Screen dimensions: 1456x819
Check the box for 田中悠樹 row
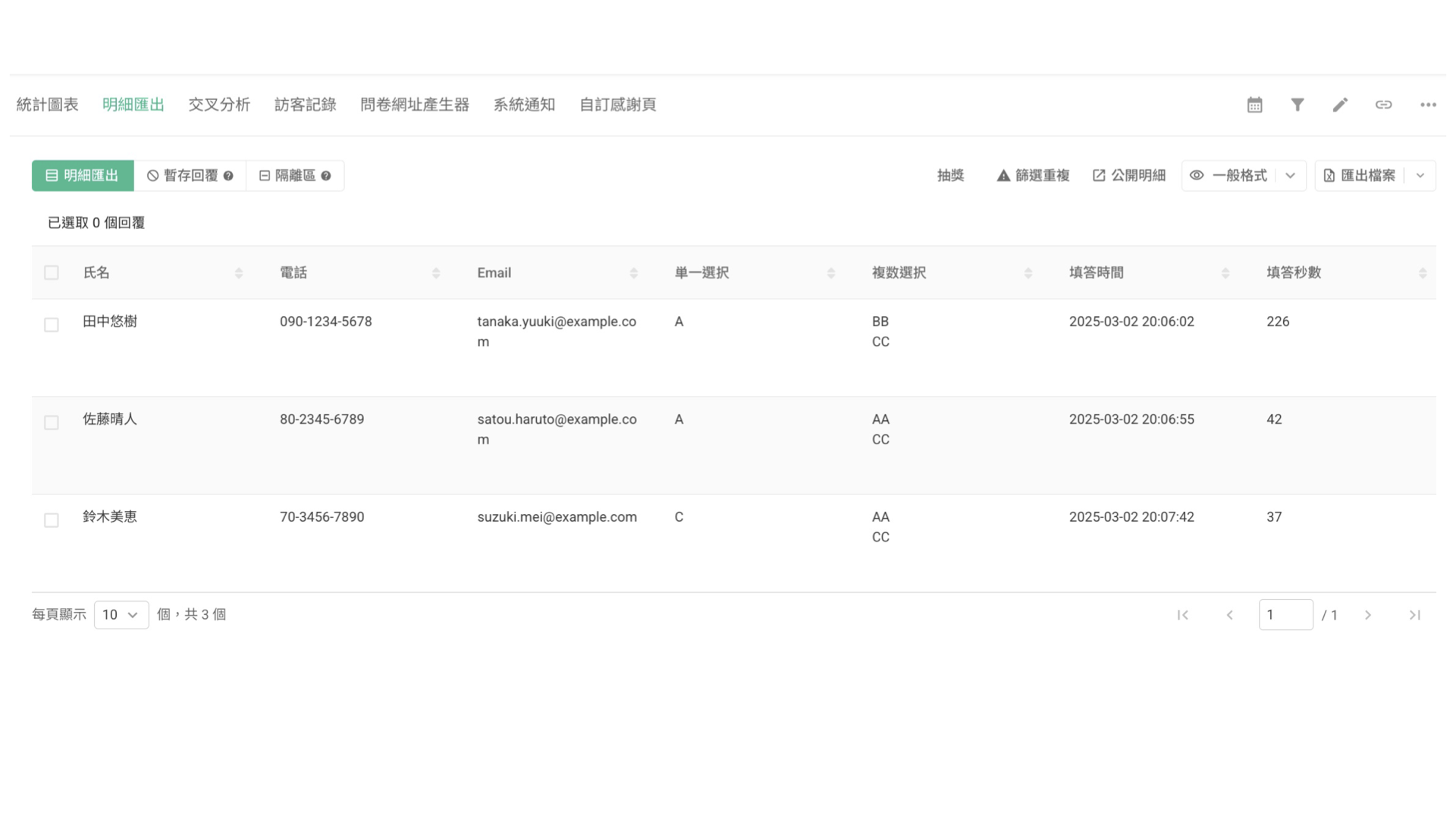coord(52,325)
